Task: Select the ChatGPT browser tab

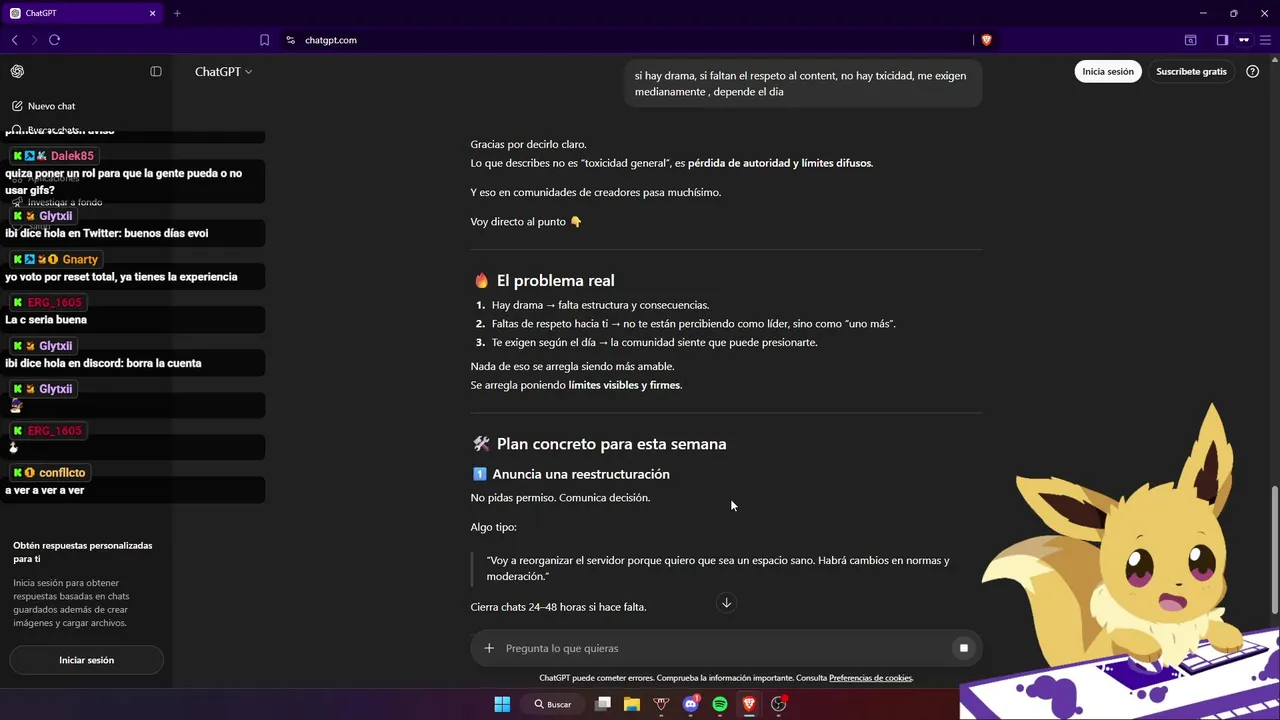Action: (82, 13)
